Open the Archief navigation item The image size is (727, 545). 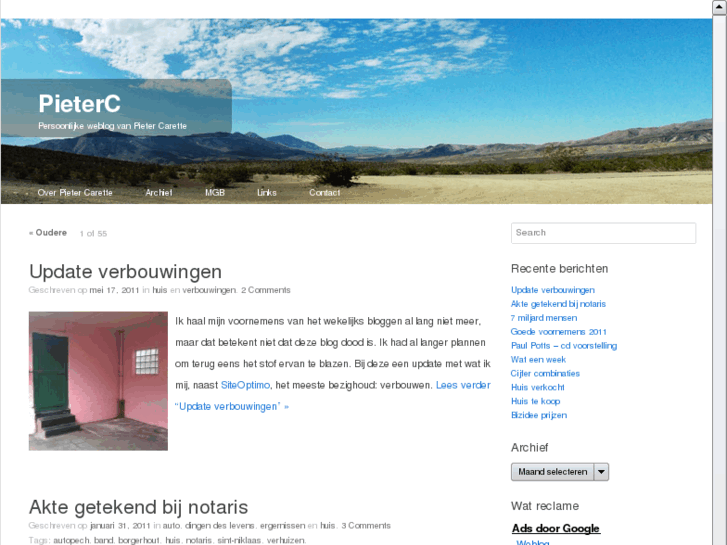click(x=159, y=192)
